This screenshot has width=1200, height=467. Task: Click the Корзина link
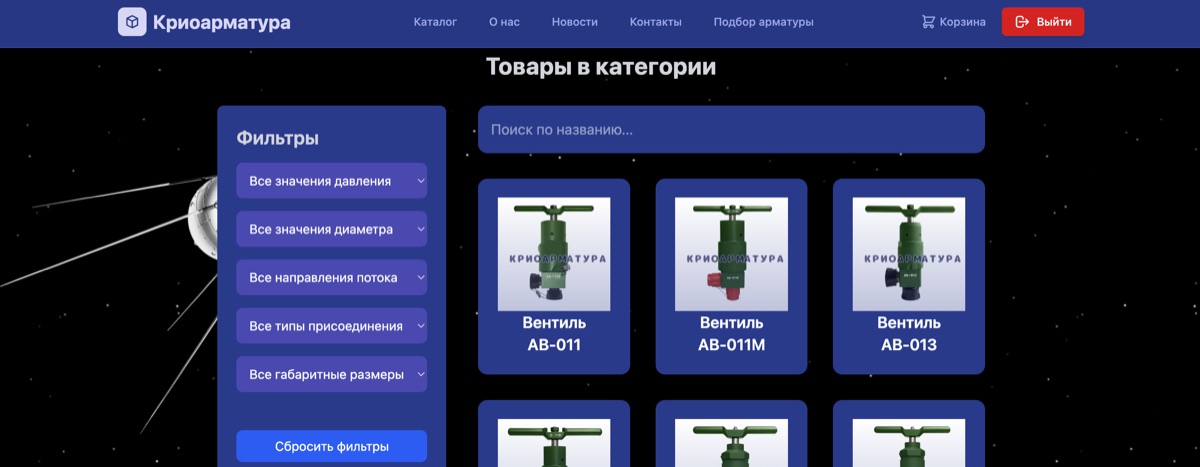[x=953, y=22]
